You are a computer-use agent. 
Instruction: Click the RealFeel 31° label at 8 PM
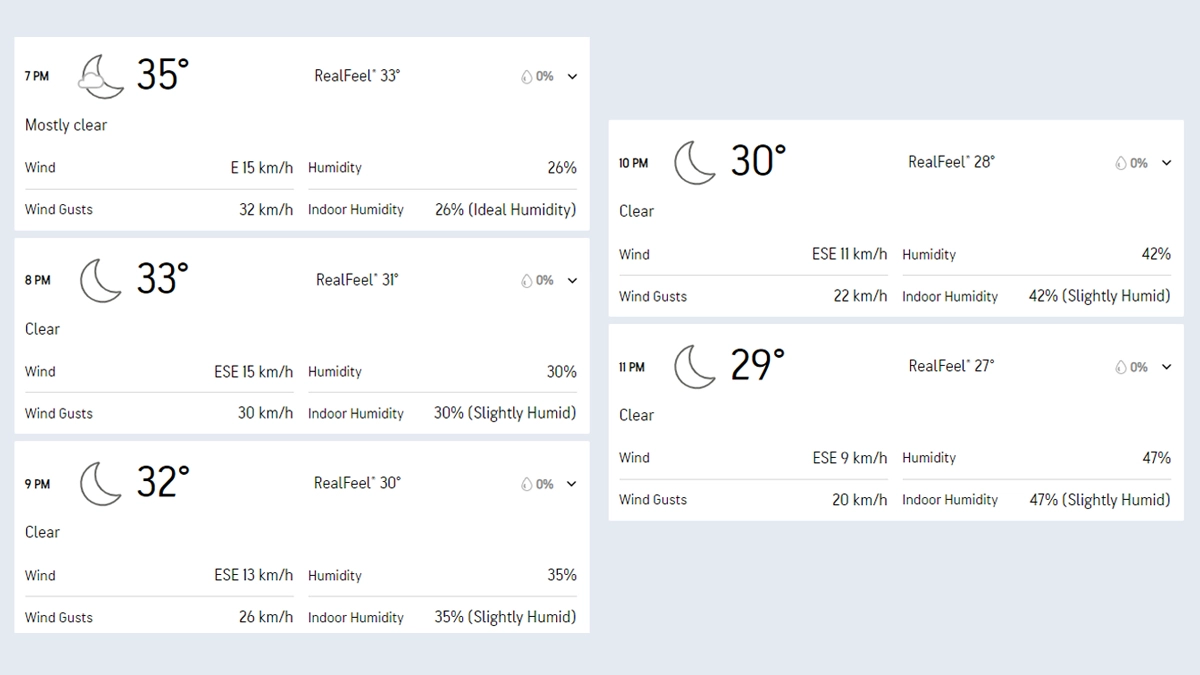pos(357,280)
